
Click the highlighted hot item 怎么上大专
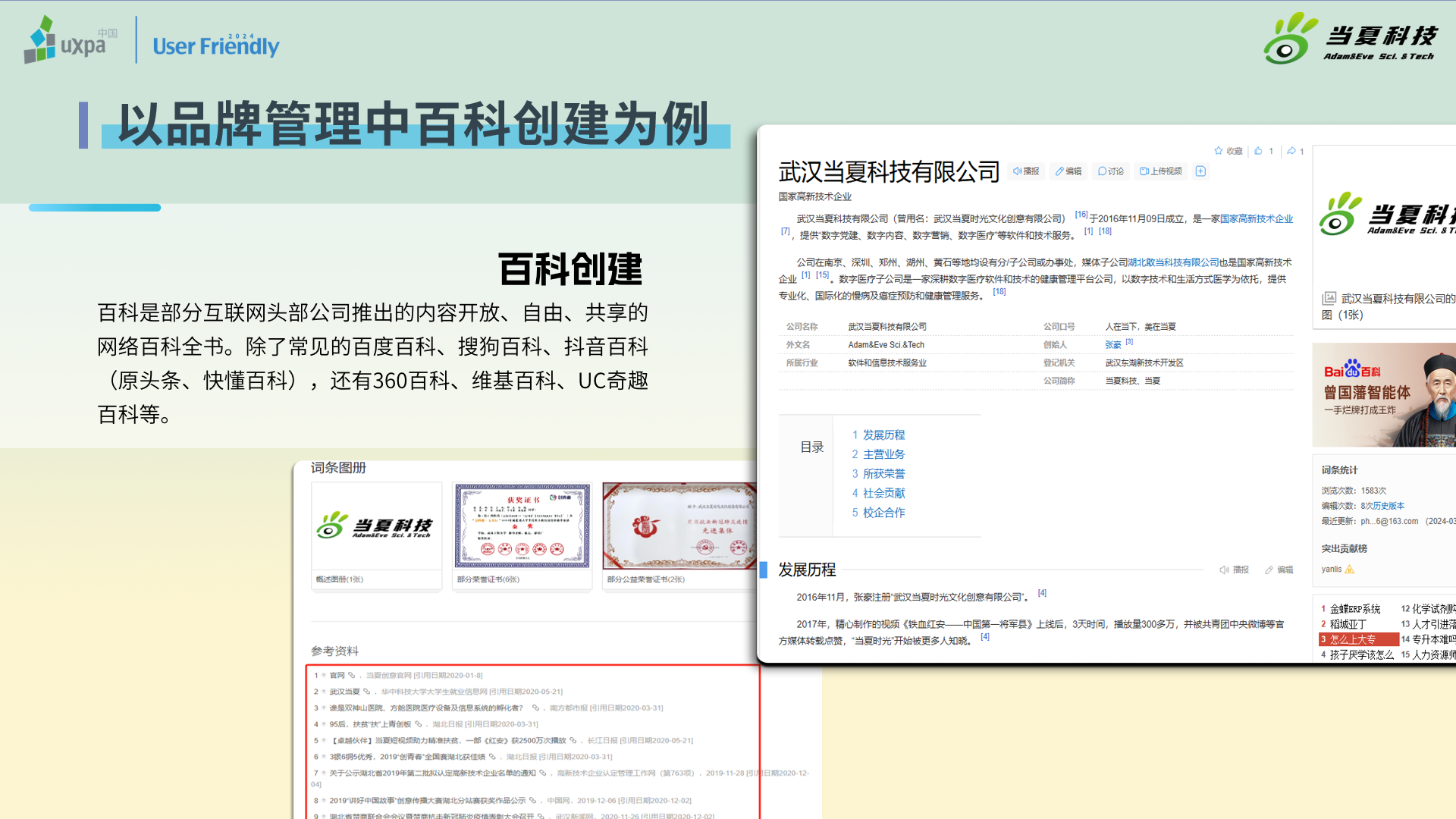click(1358, 639)
